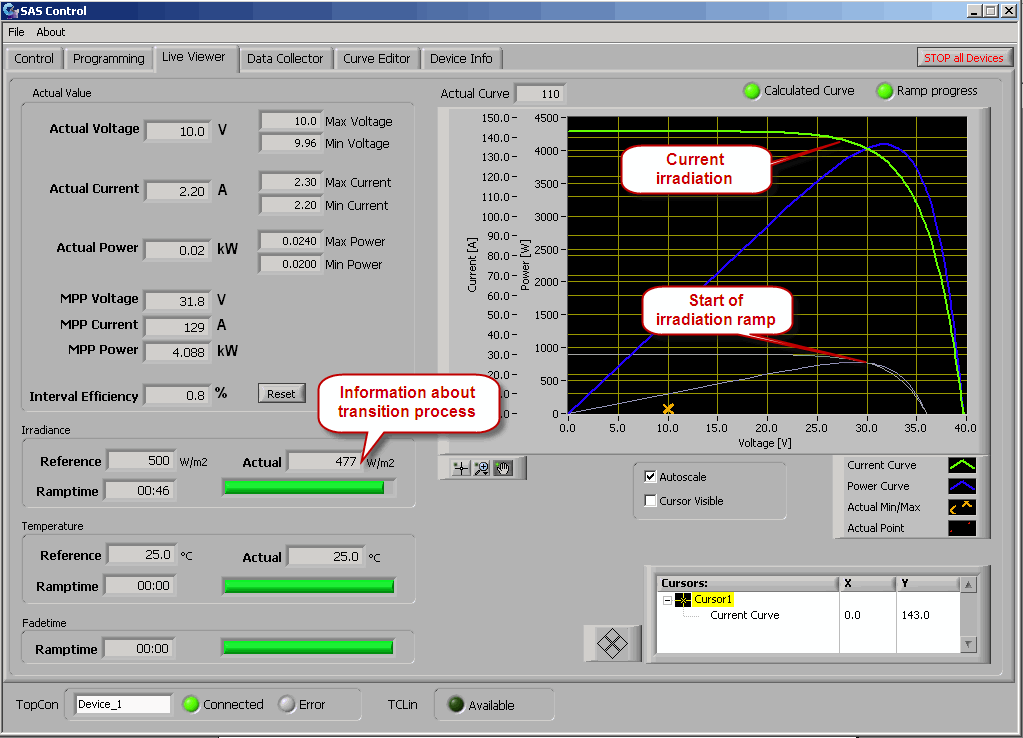1023x738 pixels.
Task: Click the Calculated Curve green indicator
Action: pos(752,91)
